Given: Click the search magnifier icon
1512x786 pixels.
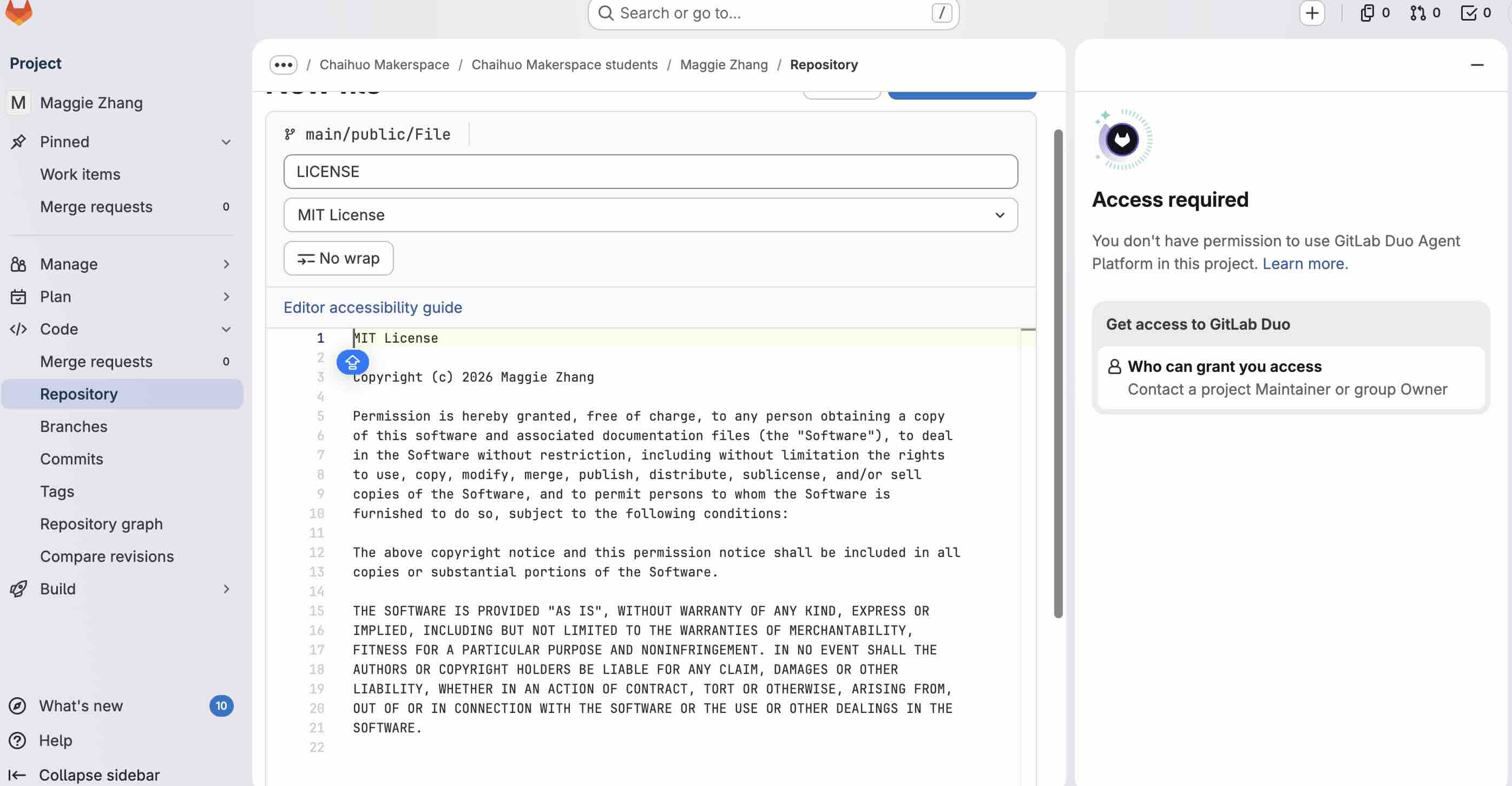Looking at the screenshot, I should tap(605, 13).
